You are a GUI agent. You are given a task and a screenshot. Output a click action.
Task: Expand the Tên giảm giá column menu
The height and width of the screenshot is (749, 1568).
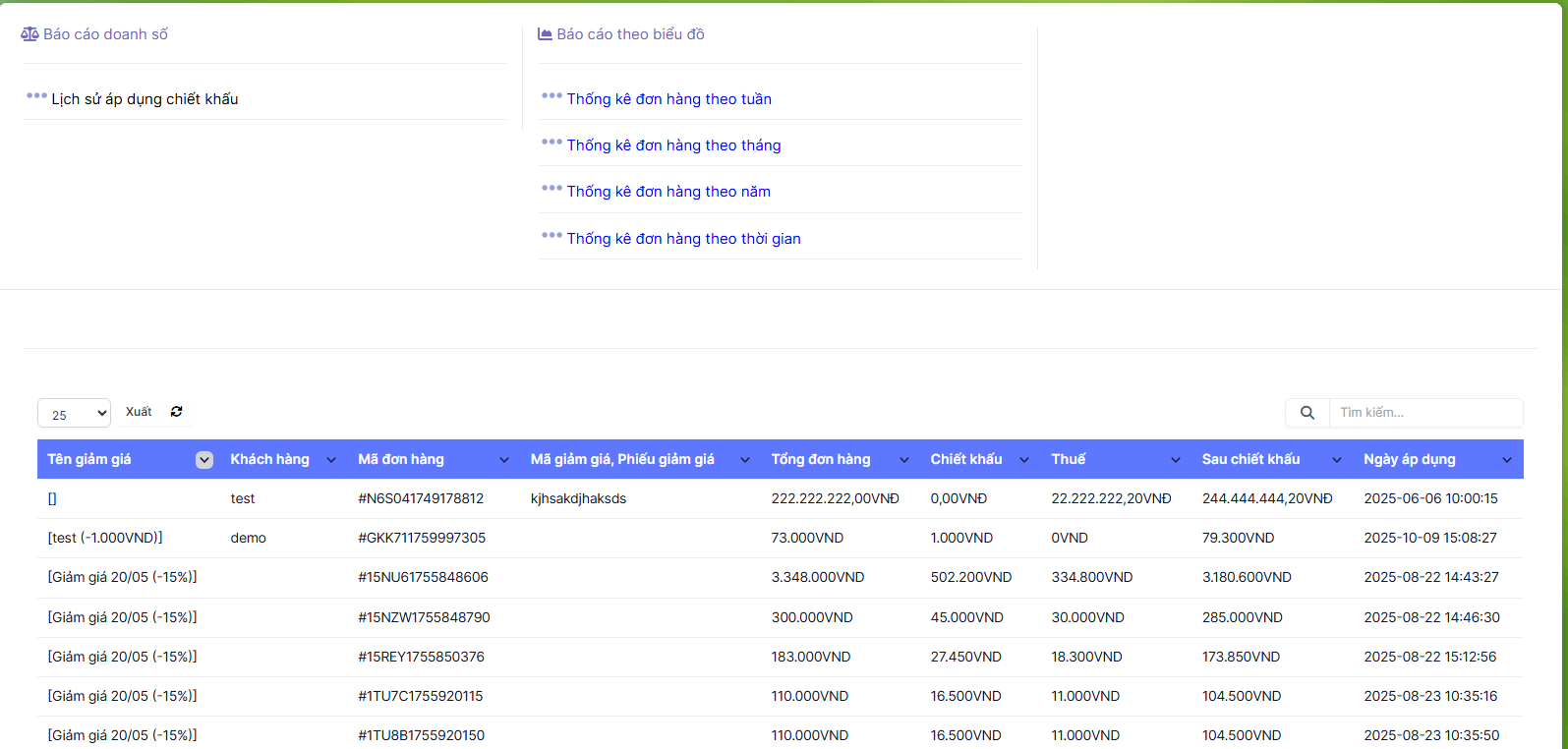coord(204,460)
